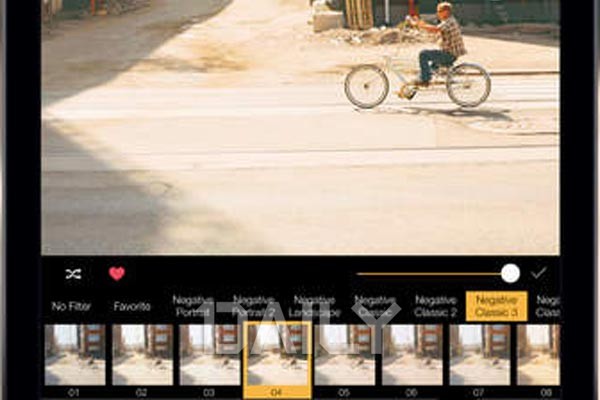
Task: Toggle the red heart favorite icon
Action: click(x=117, y=273)
